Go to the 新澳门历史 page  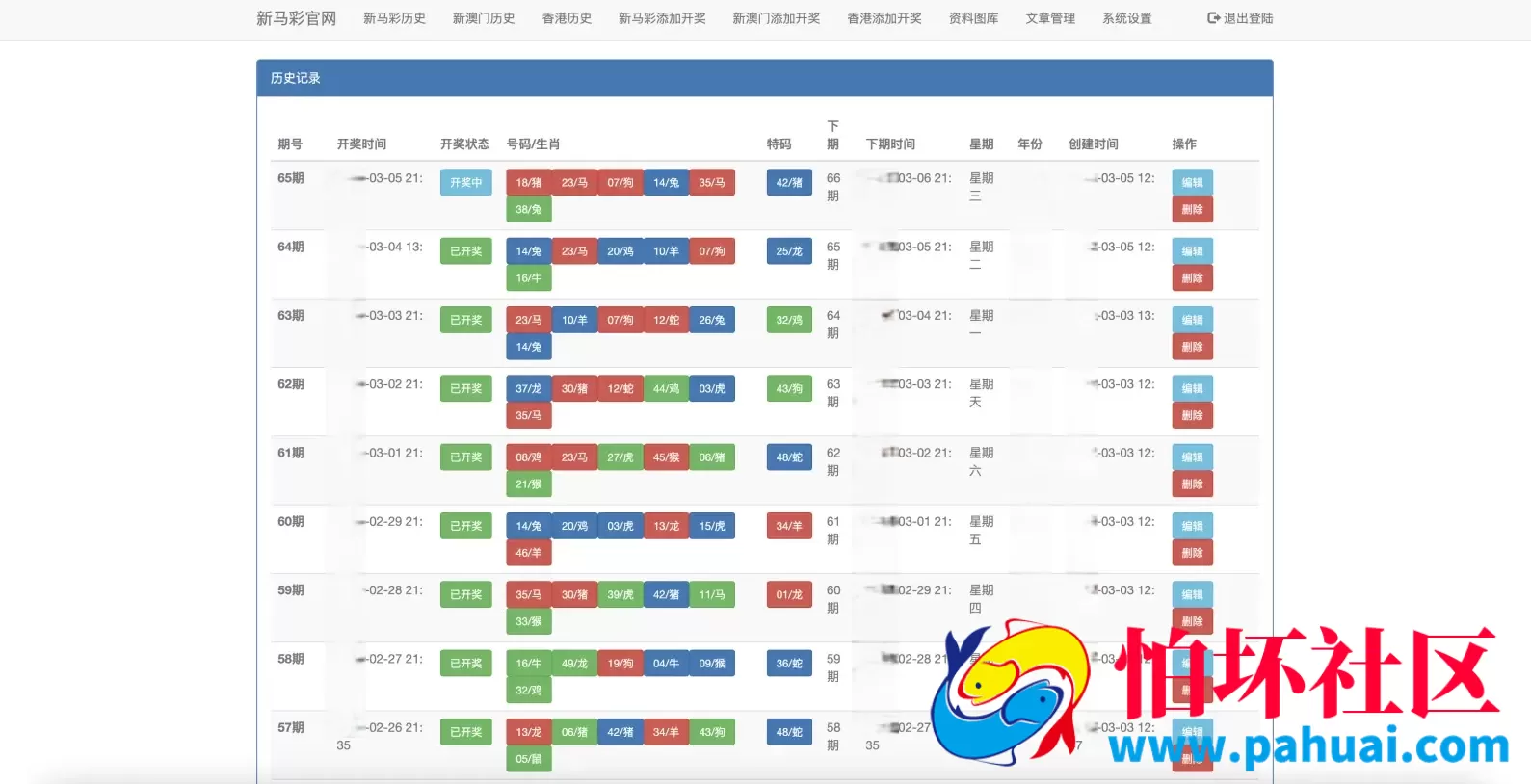[x=484, y=18]
